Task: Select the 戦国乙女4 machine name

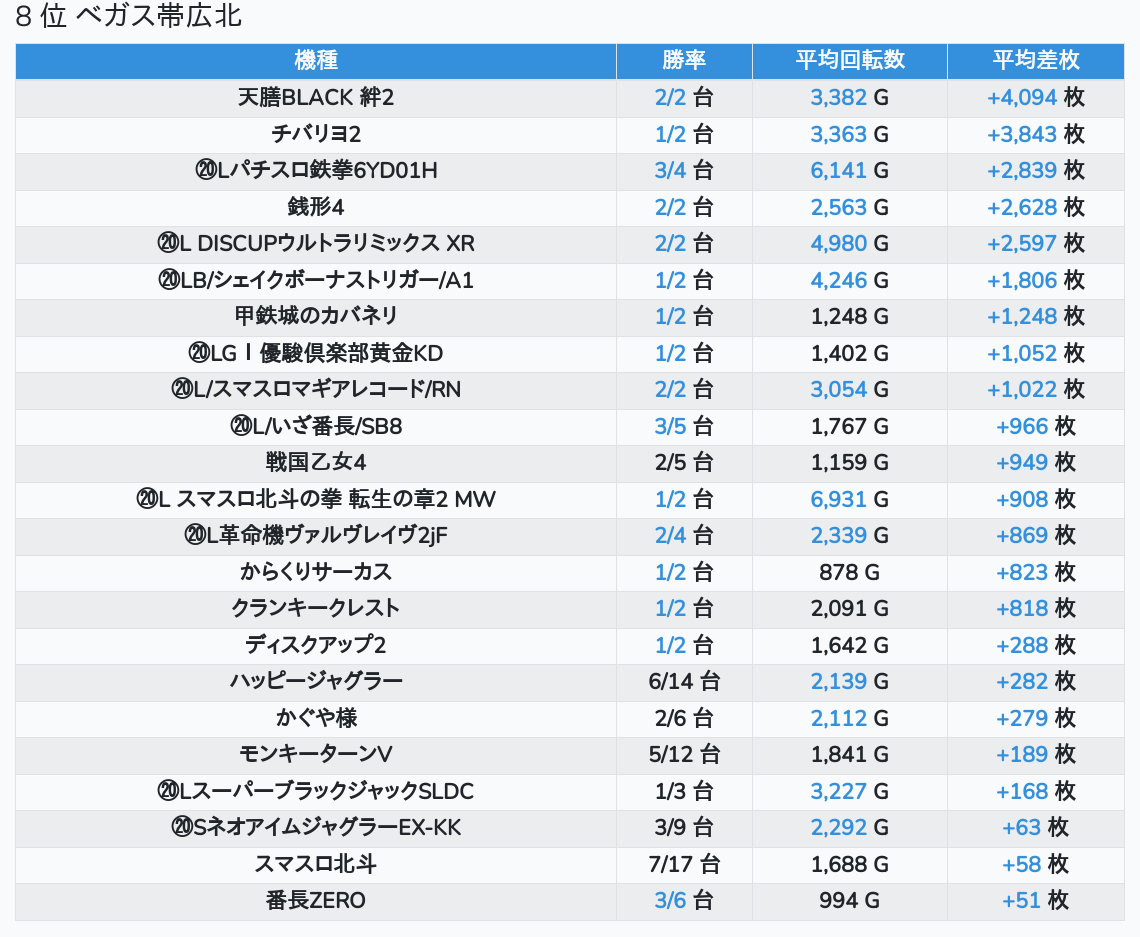Action: coord(316,462)
